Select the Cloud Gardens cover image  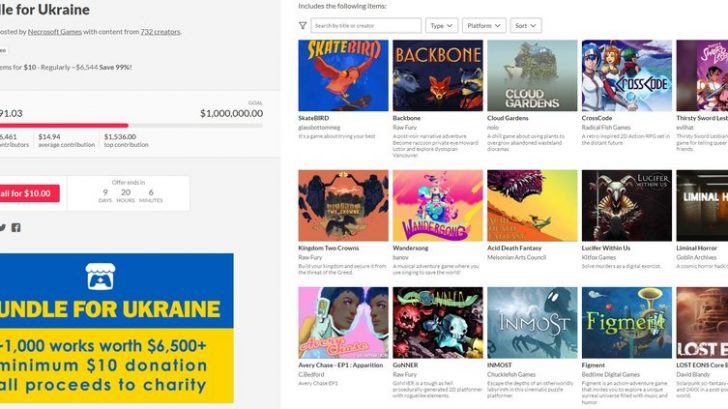[x=532, y=75]
